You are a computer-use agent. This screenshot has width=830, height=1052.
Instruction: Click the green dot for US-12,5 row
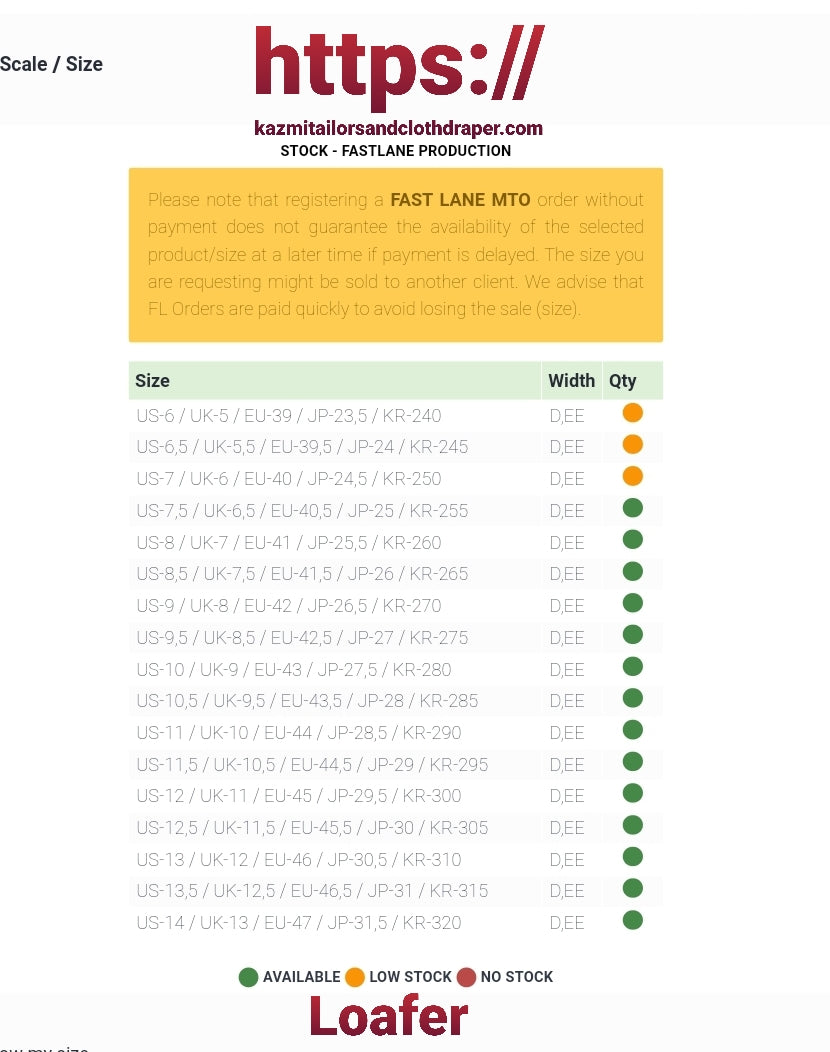pyautogui.click(x=632, y=825)
